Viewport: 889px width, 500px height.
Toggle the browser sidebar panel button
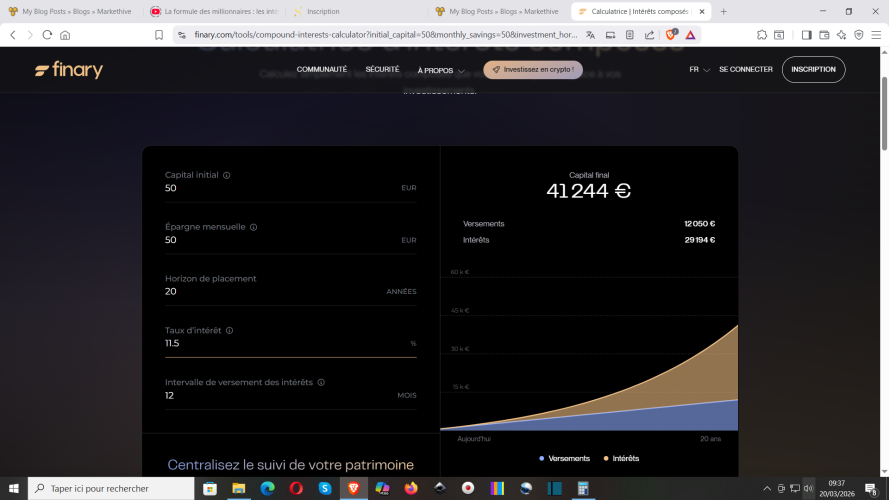pyautogui.click(x=807, y=34)
